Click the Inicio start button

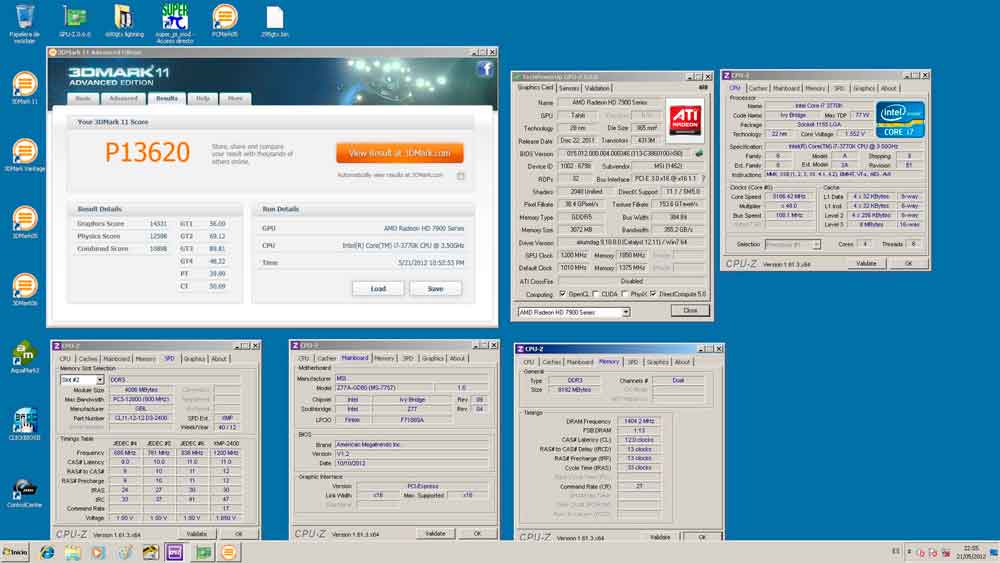click(15, 552)
